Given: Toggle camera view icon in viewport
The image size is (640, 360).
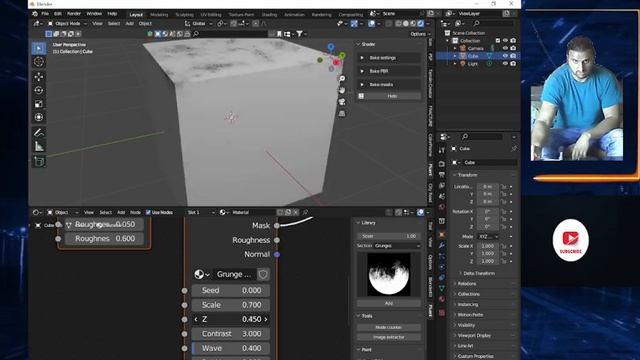Looking at the screenshot, I should coord(342,102).
